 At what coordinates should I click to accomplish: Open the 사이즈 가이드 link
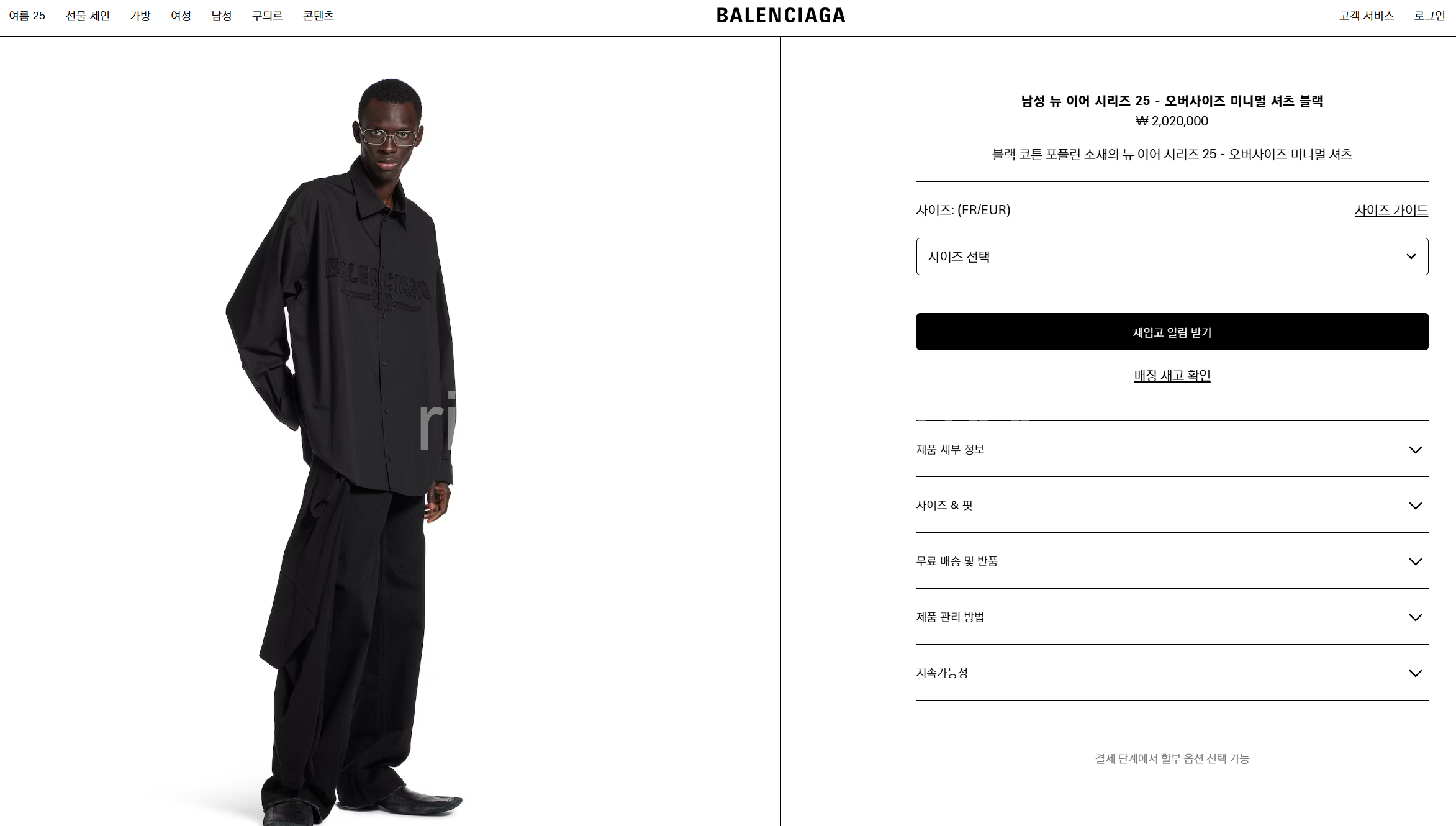1391,210
